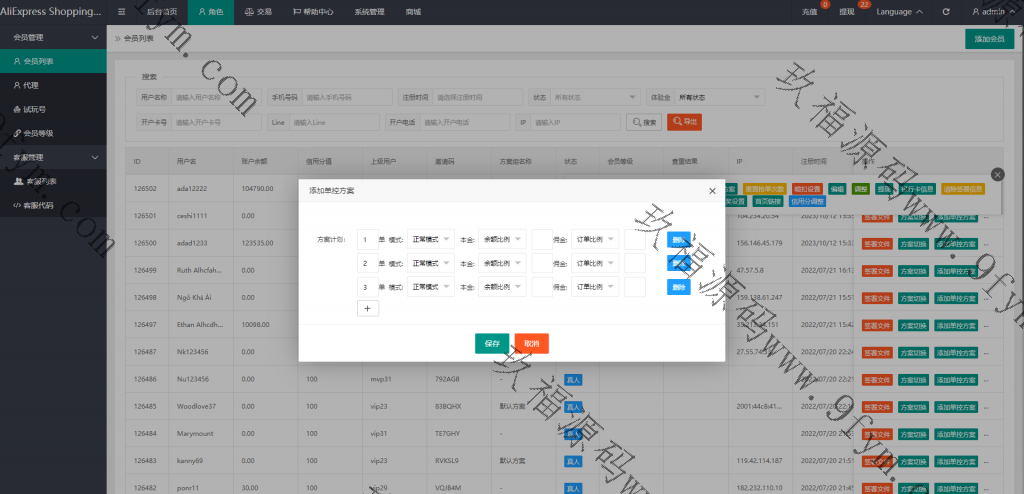The height and width of the screenshot is (494, 1024).
Task: Open the 佣金 dropdown in plan row 3
Action: coord(596,287)
